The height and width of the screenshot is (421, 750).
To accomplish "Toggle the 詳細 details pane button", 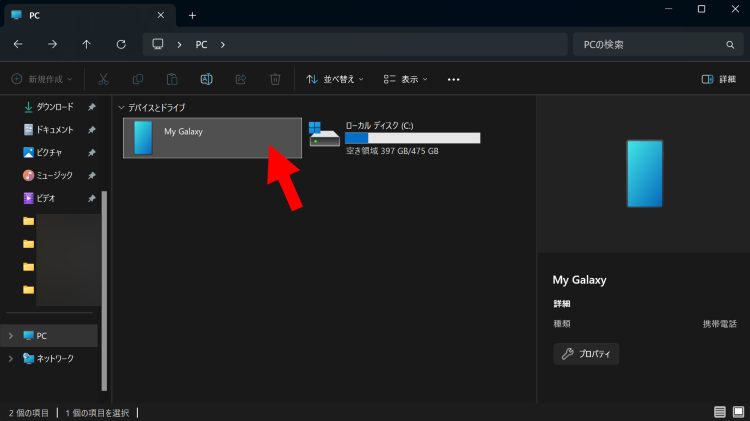I will click(x=719, y=79).
